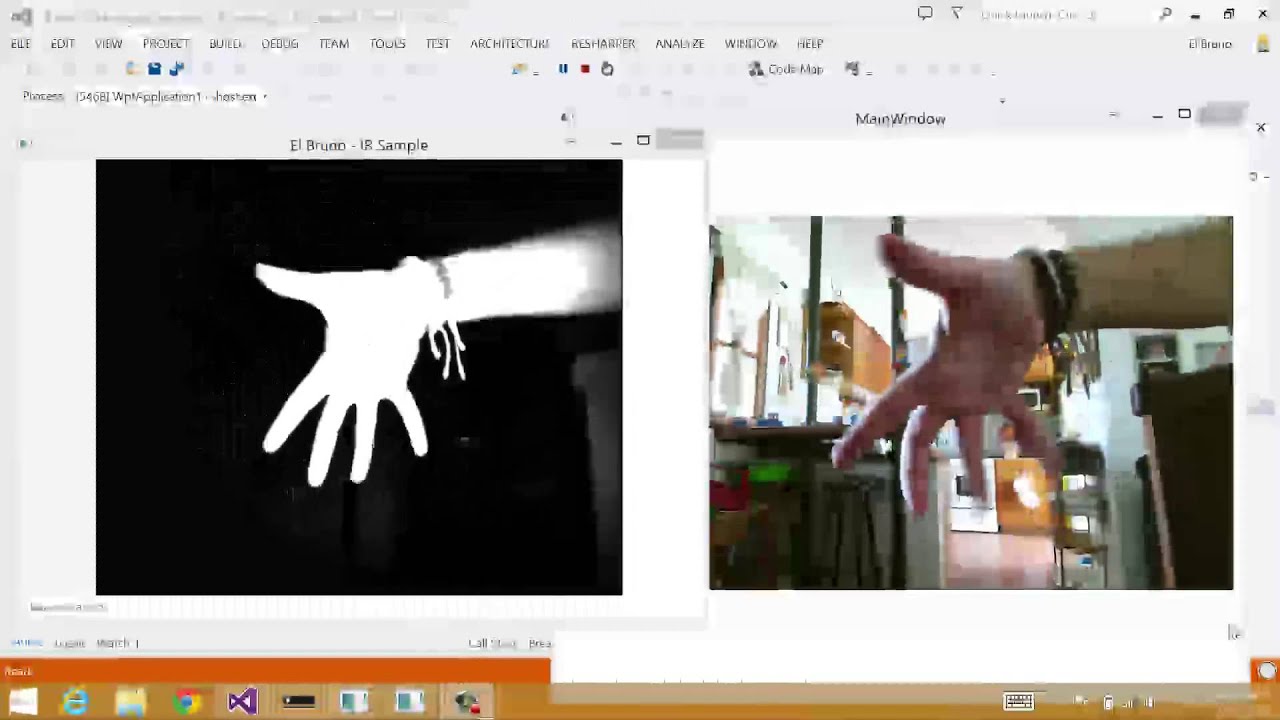Image resolution: width=1280 pixels, height=720 pixels.
Task: Click the toolbar icon right of Code Map
Action: 852,69
